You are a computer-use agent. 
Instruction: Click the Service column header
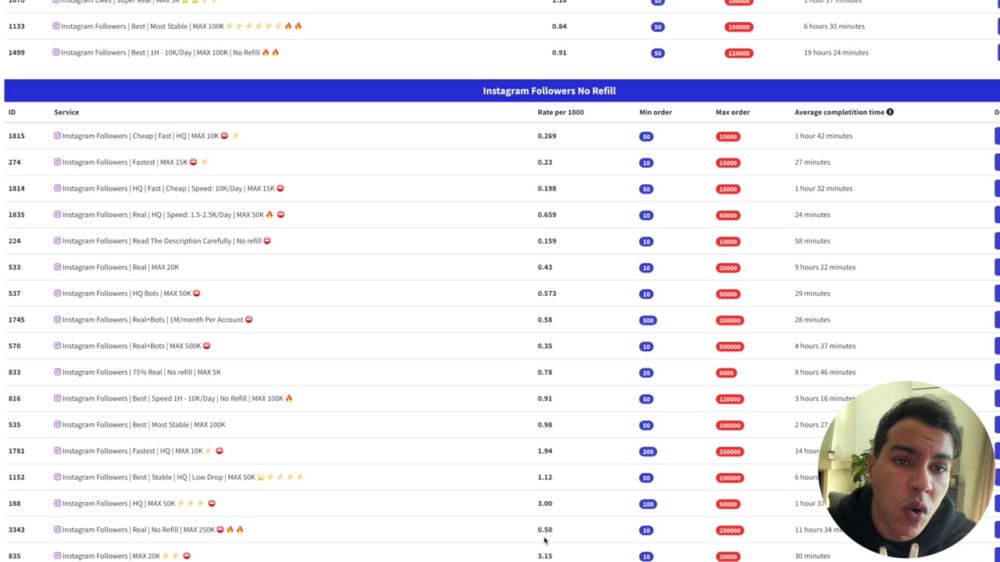click(x=66, y=112)
